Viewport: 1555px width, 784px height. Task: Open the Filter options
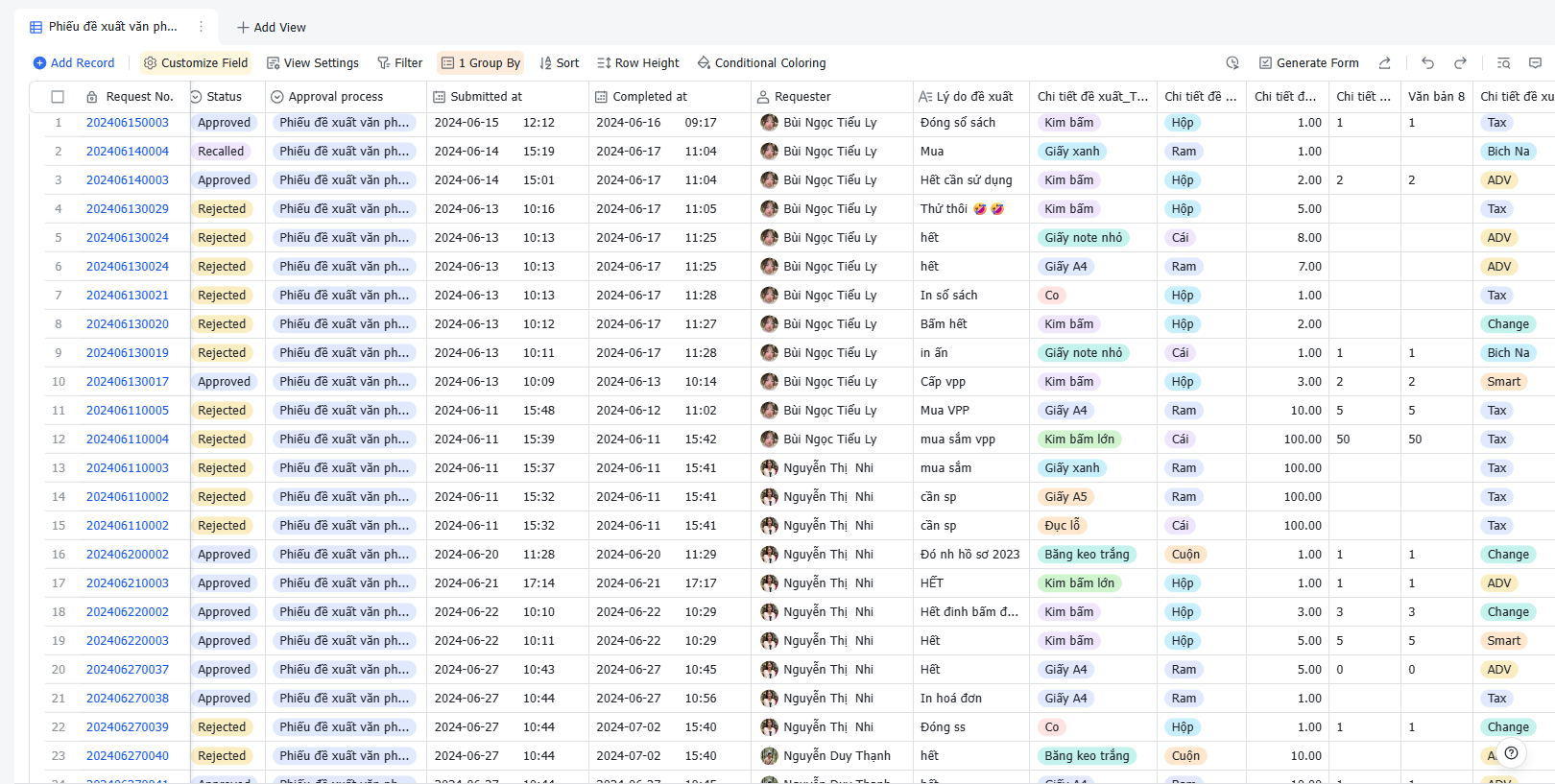pyautogui.click(x=400, y=62)
